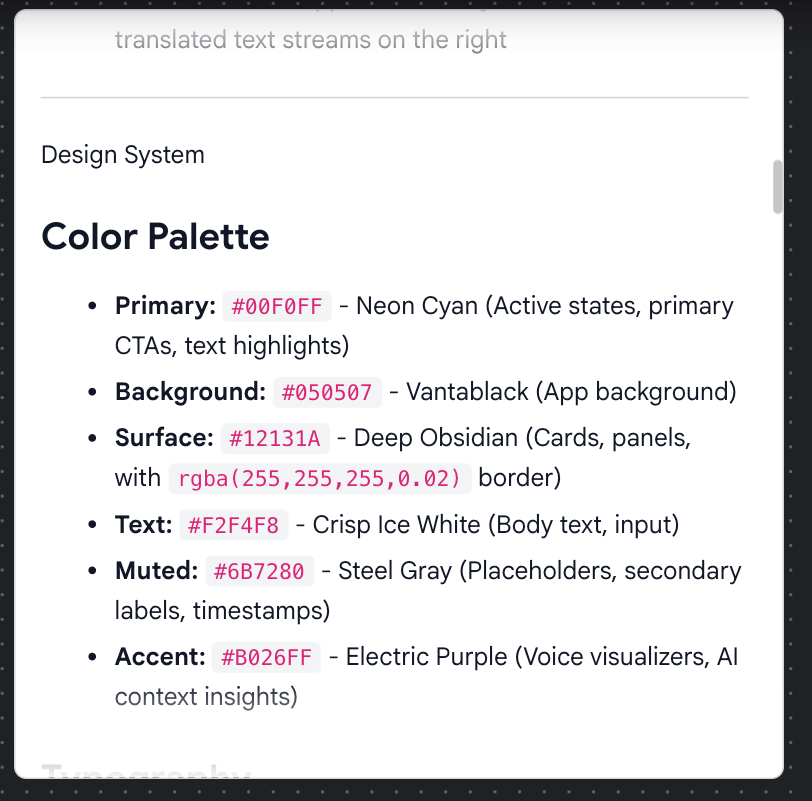Click the bold Background label

click(x=190, y=392)
